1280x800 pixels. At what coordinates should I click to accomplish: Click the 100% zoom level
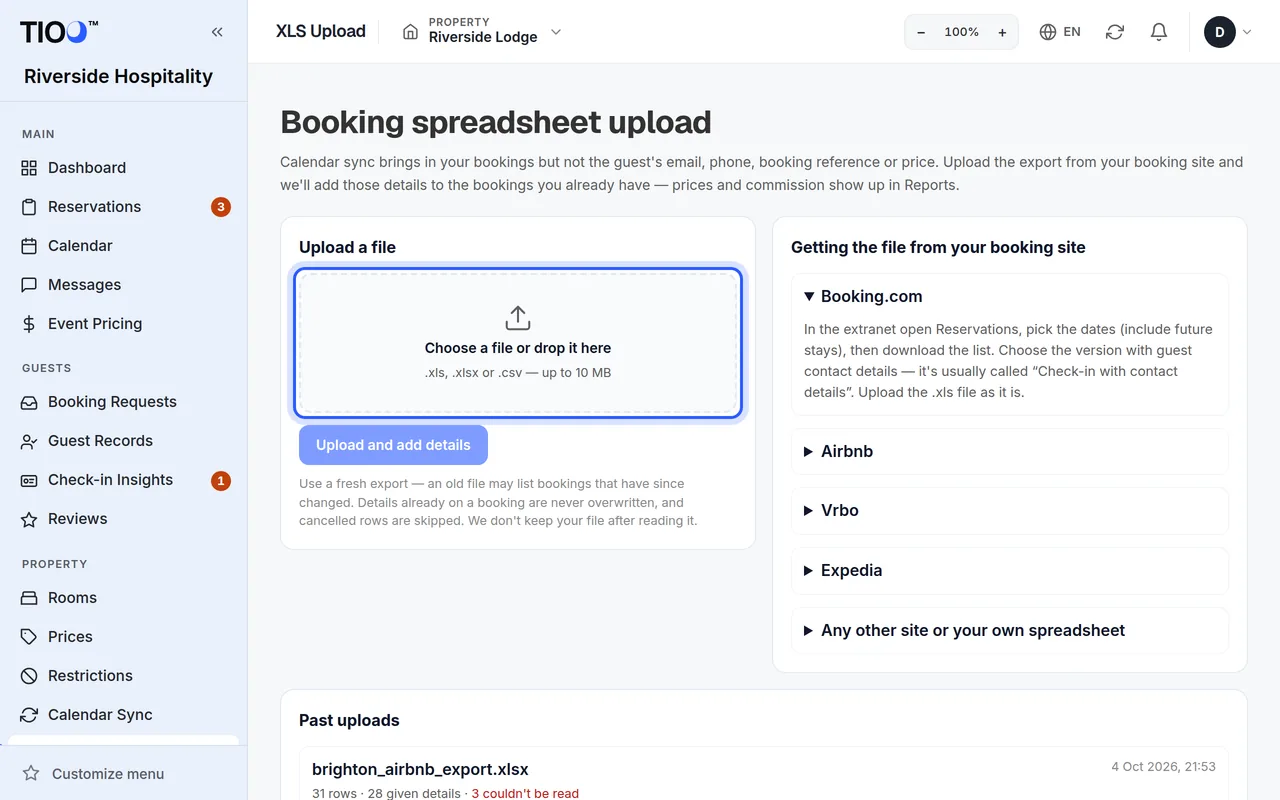962,32
